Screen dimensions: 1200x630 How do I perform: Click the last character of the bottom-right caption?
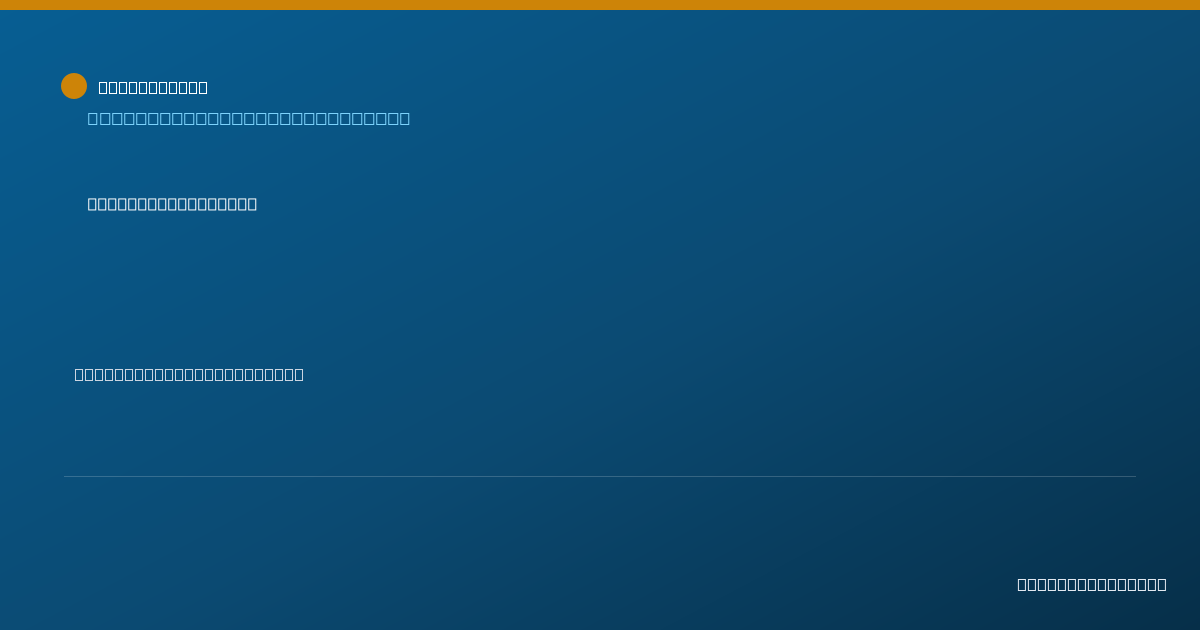tap(1161, 584)
